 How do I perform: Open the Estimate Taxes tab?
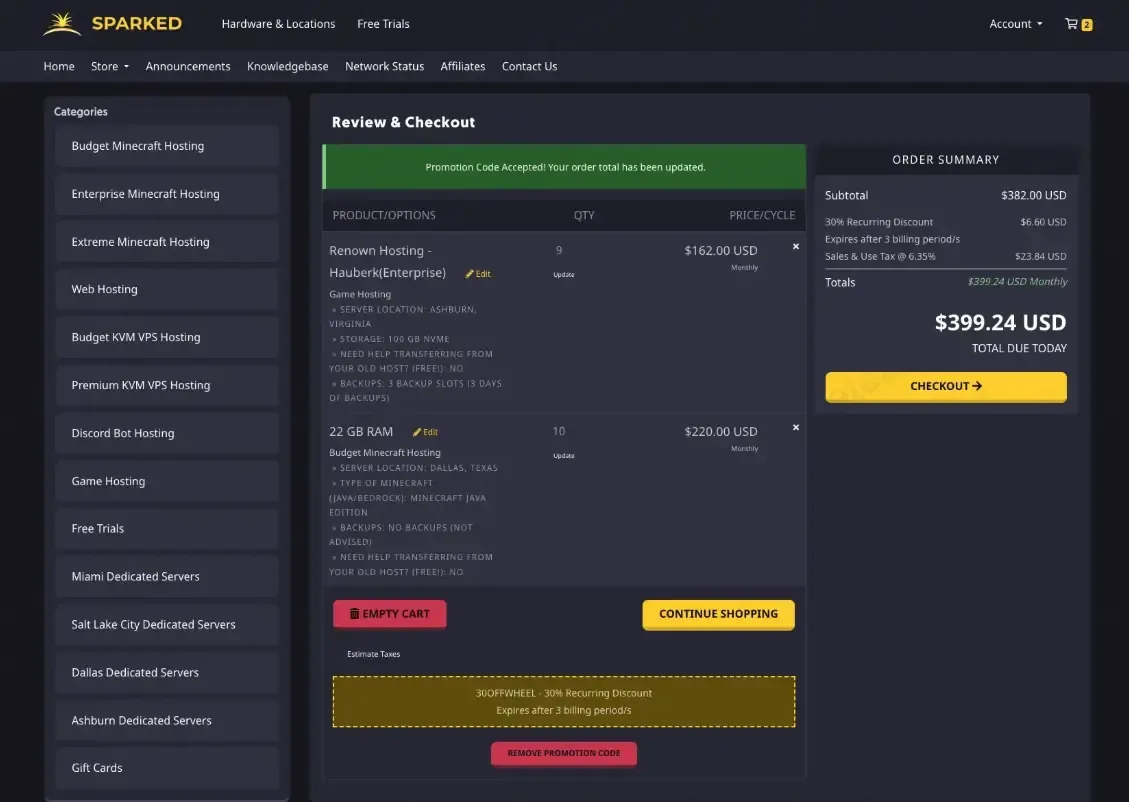pyautogui.click(x=374, y=654)
